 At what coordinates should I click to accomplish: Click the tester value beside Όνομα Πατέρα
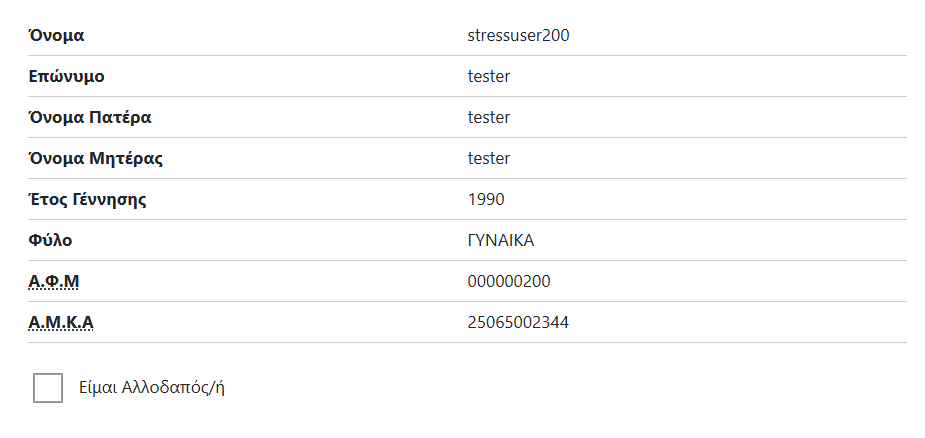click(489, 117)
